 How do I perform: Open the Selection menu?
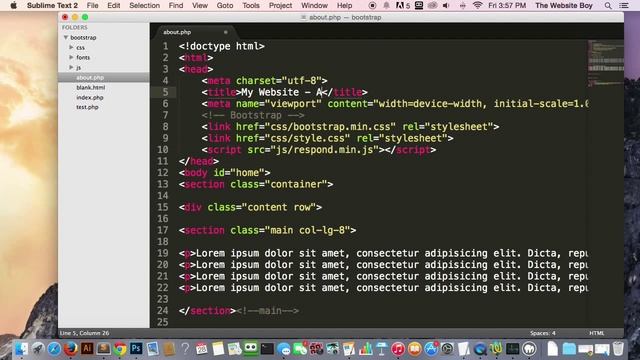click(x=144, y=6)
